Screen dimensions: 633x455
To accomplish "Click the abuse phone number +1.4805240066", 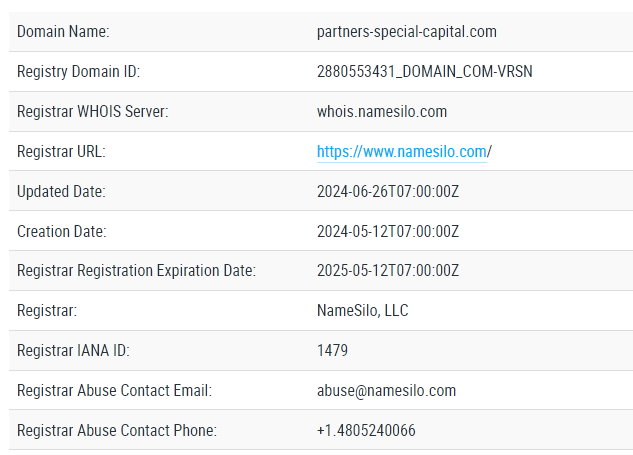I will click(366, 431).
